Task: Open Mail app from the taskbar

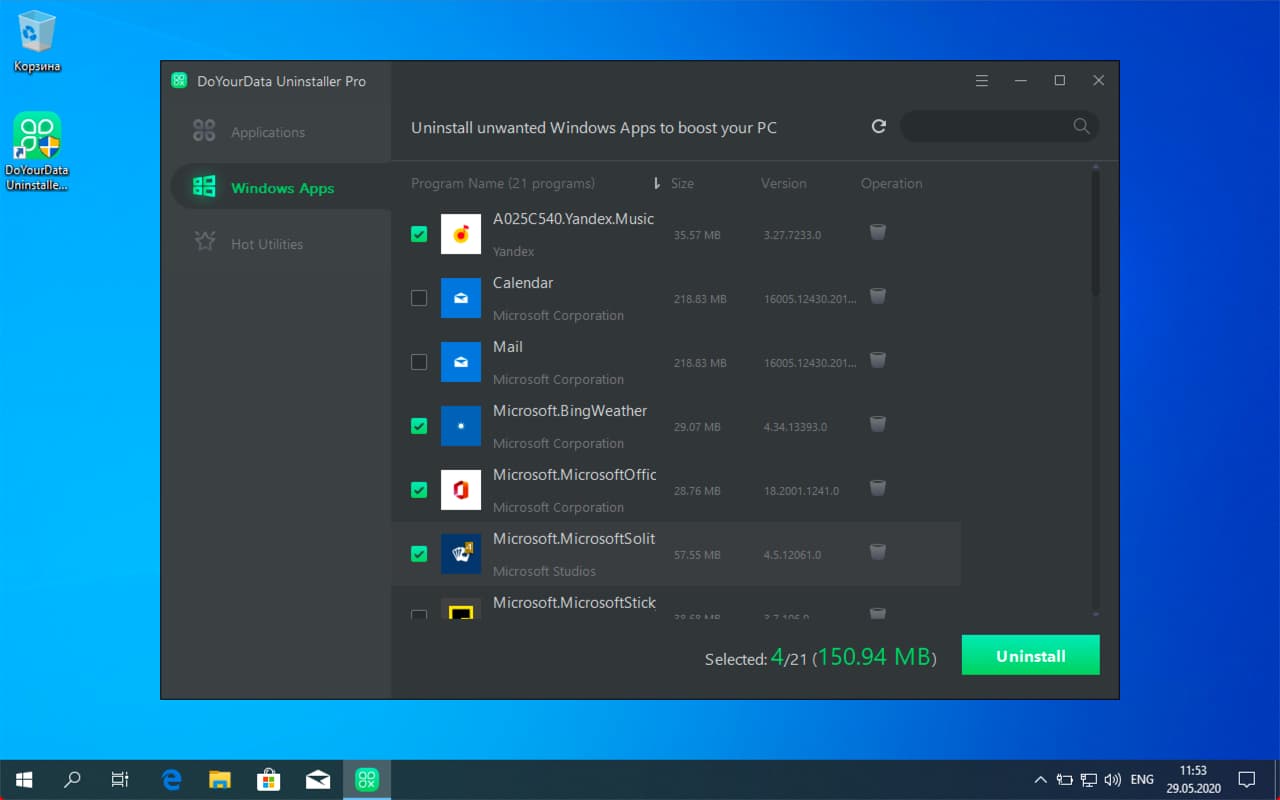Action: pyautogui.click(x=318, y=779)
